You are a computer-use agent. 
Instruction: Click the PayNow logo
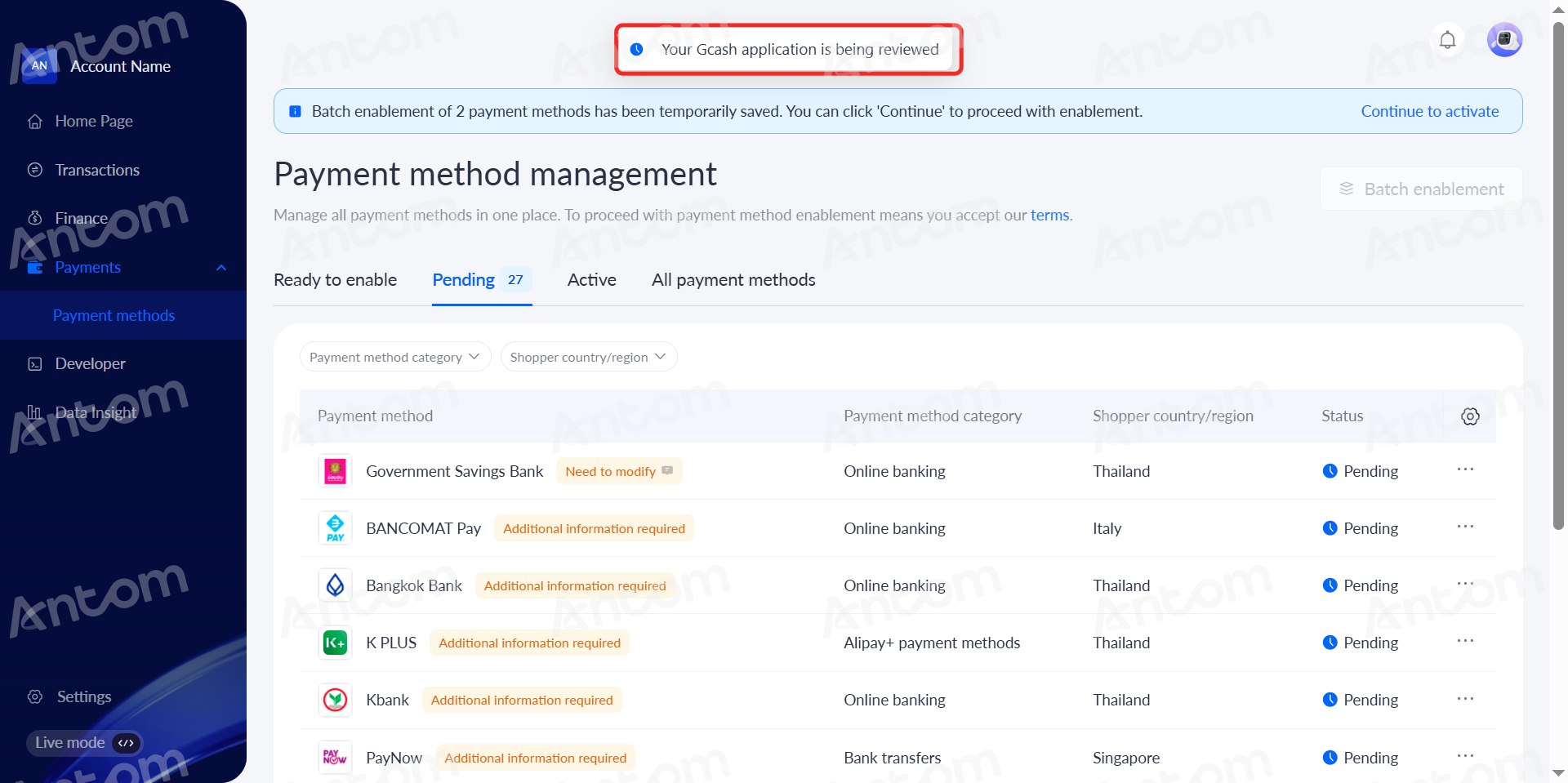click(x=335, y=758)
